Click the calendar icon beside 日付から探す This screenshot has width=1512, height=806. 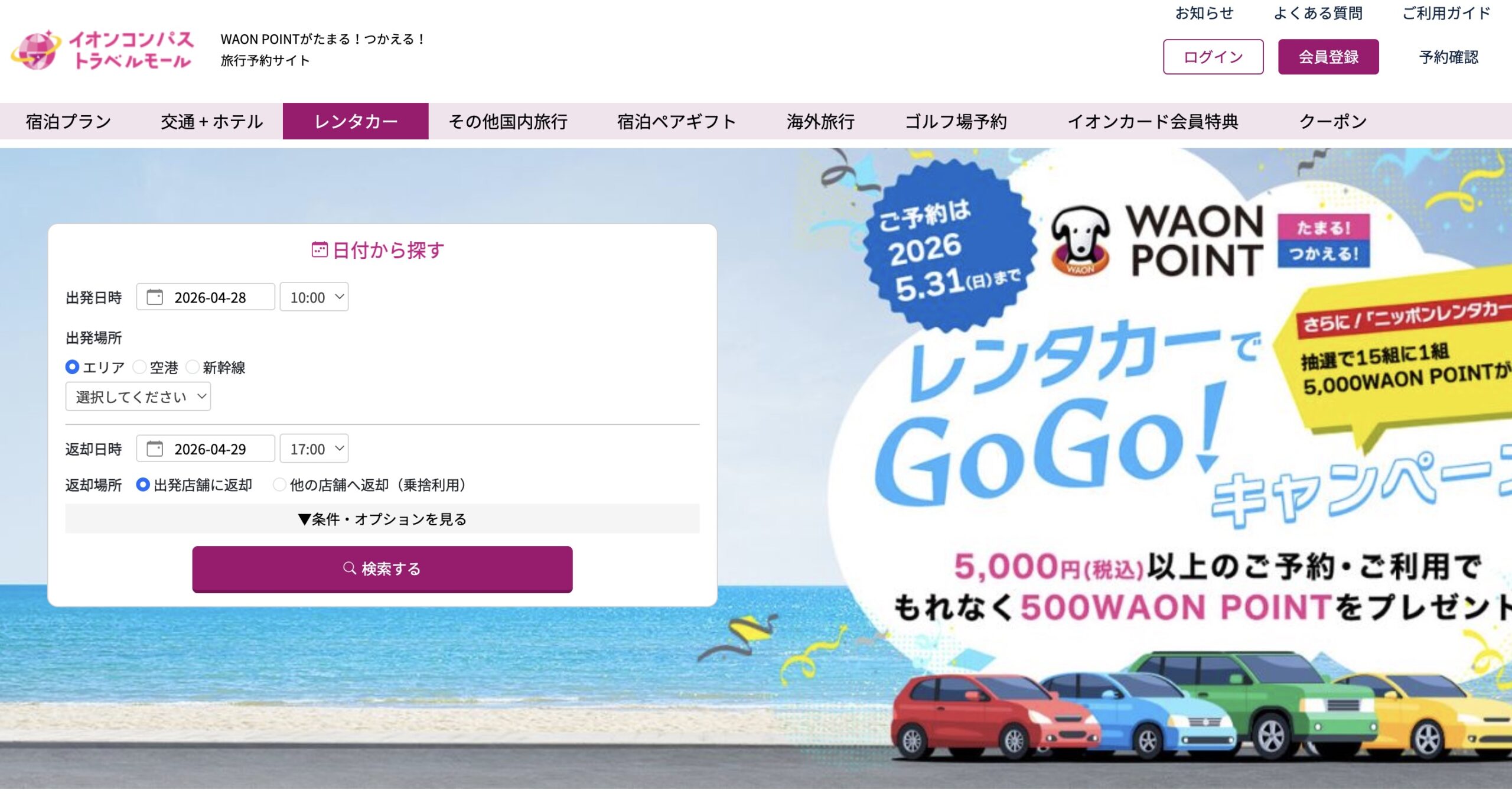(x=319, y=249)
